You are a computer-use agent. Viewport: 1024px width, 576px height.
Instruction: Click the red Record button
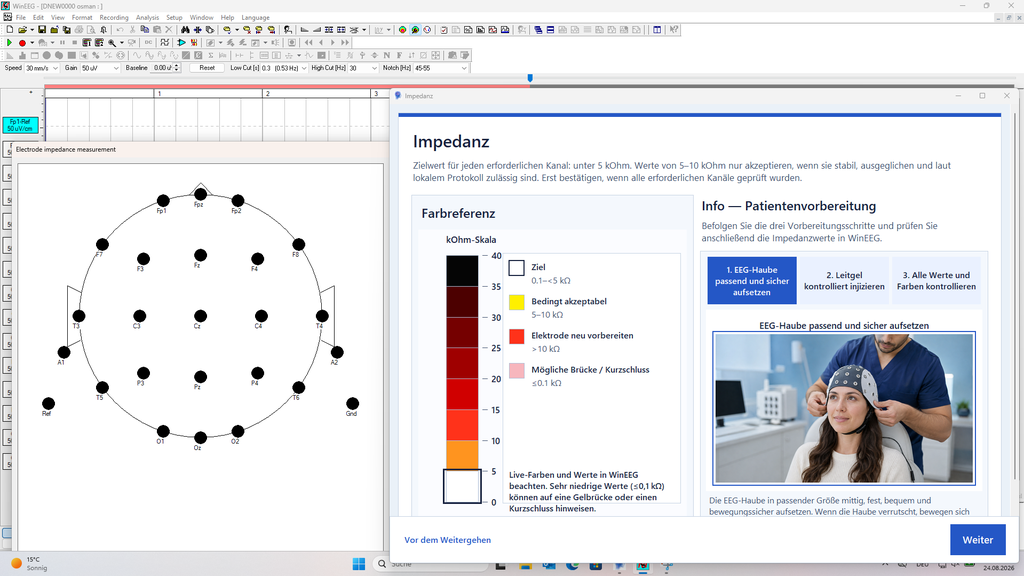(22, 42)
